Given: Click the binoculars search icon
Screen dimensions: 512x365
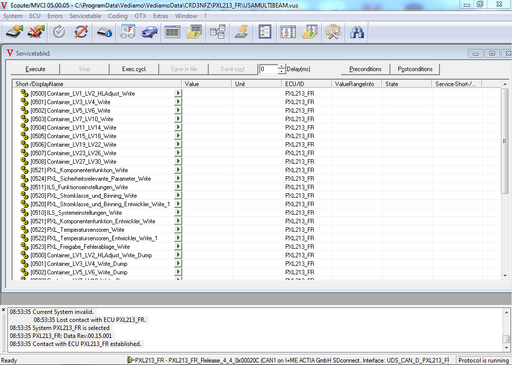Looking at the screenshot, I should click(x=357, y=32).
